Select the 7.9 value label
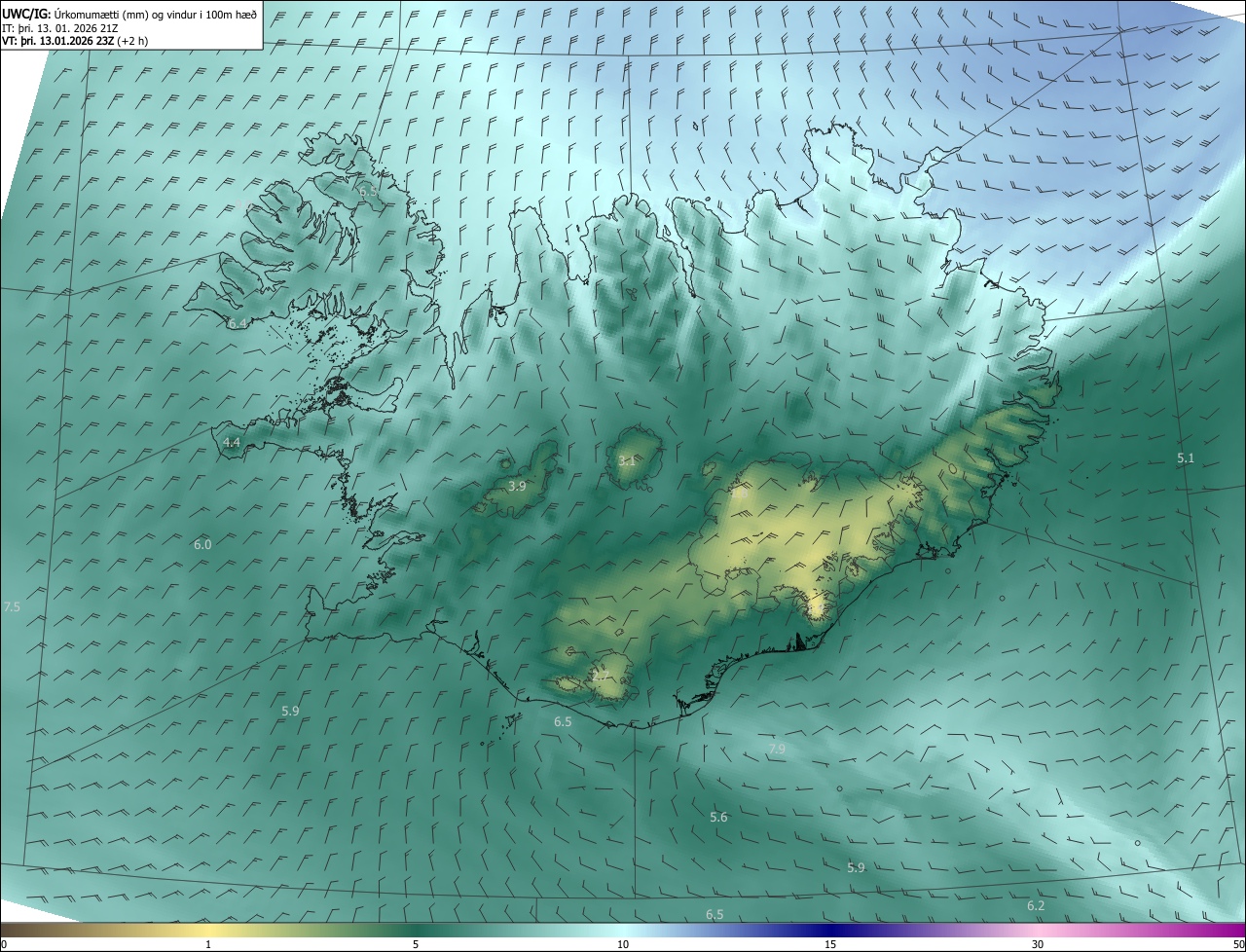 pyautogui.click(x=776, y=749)
